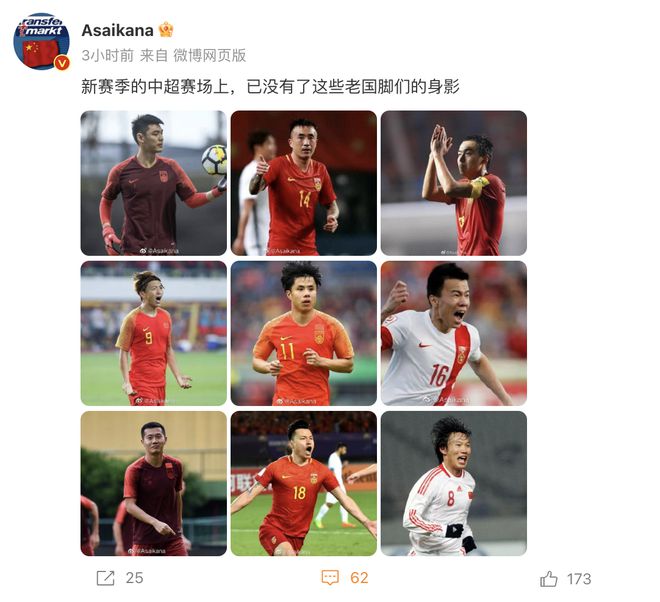Viewport: 660px width, 602px height.
Task: Click the orange verified V badge
Action: (x=62, y=63)
